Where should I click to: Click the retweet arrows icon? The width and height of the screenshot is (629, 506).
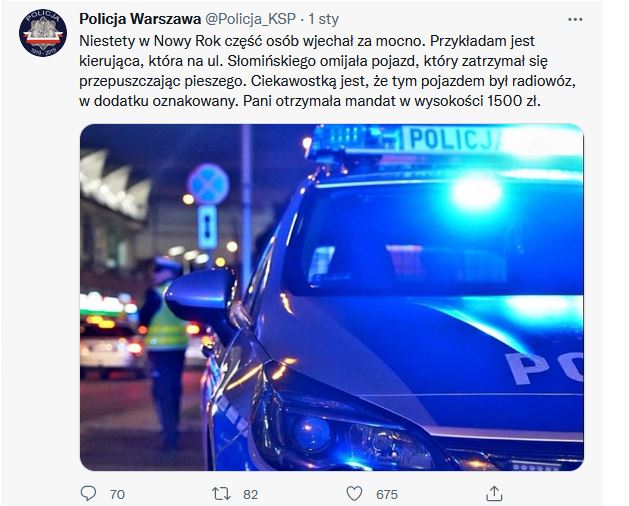coord(221,494)
